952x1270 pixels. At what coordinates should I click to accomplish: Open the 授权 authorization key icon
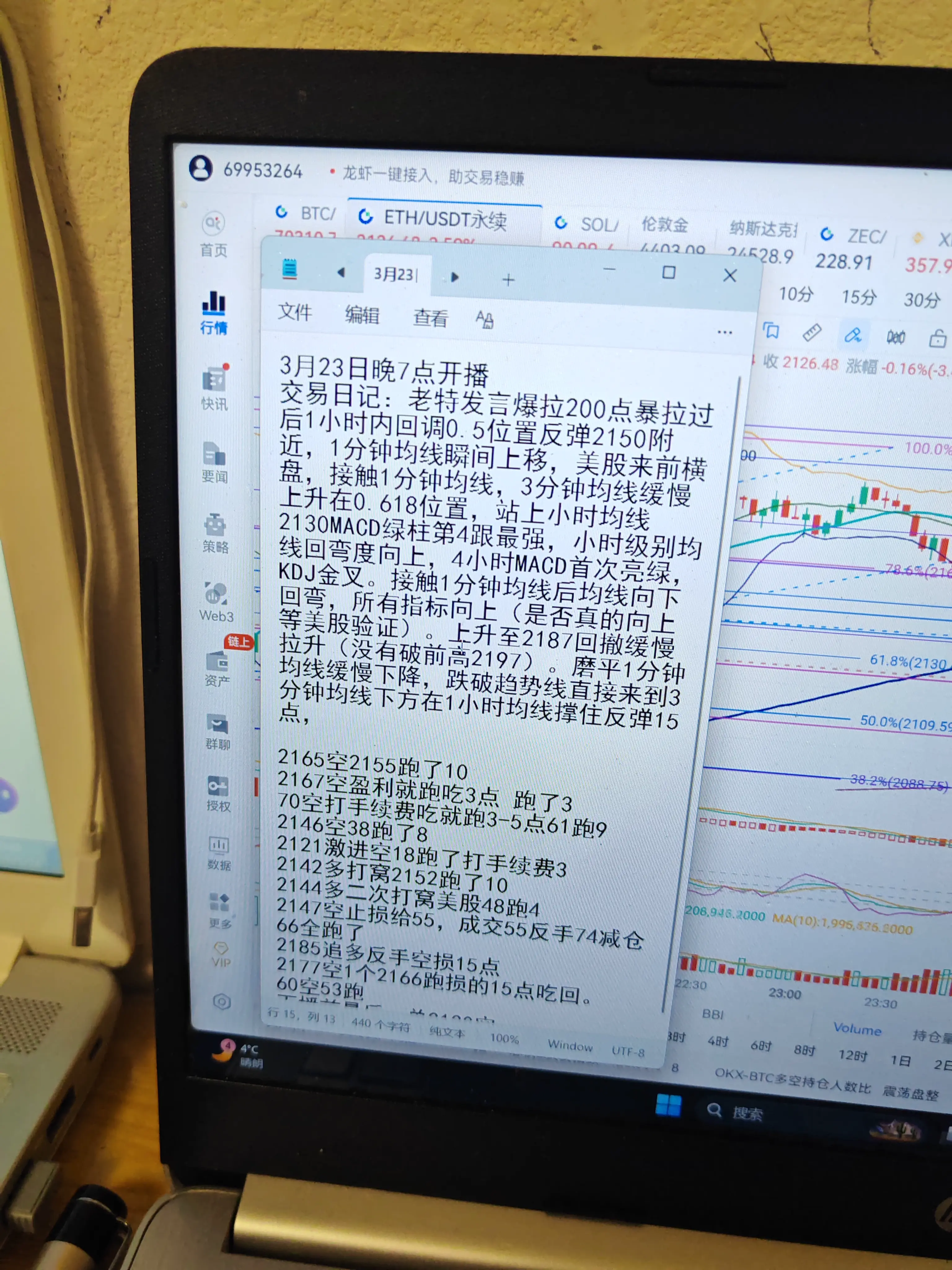click(x=218, y=787)
